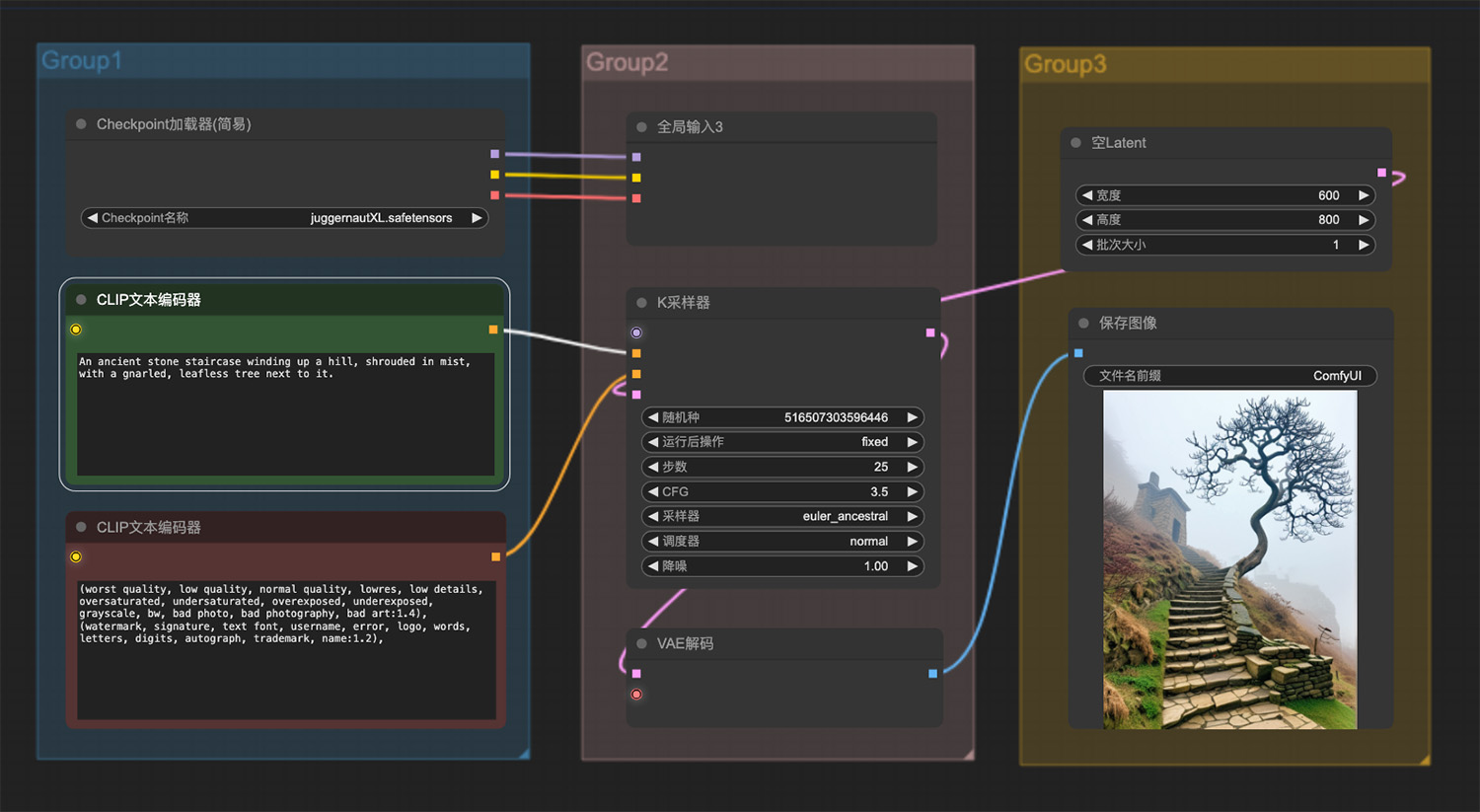Click the orange output port on the red CLIP文本编码器
The image size is (1480, 812).
point(495,556)
